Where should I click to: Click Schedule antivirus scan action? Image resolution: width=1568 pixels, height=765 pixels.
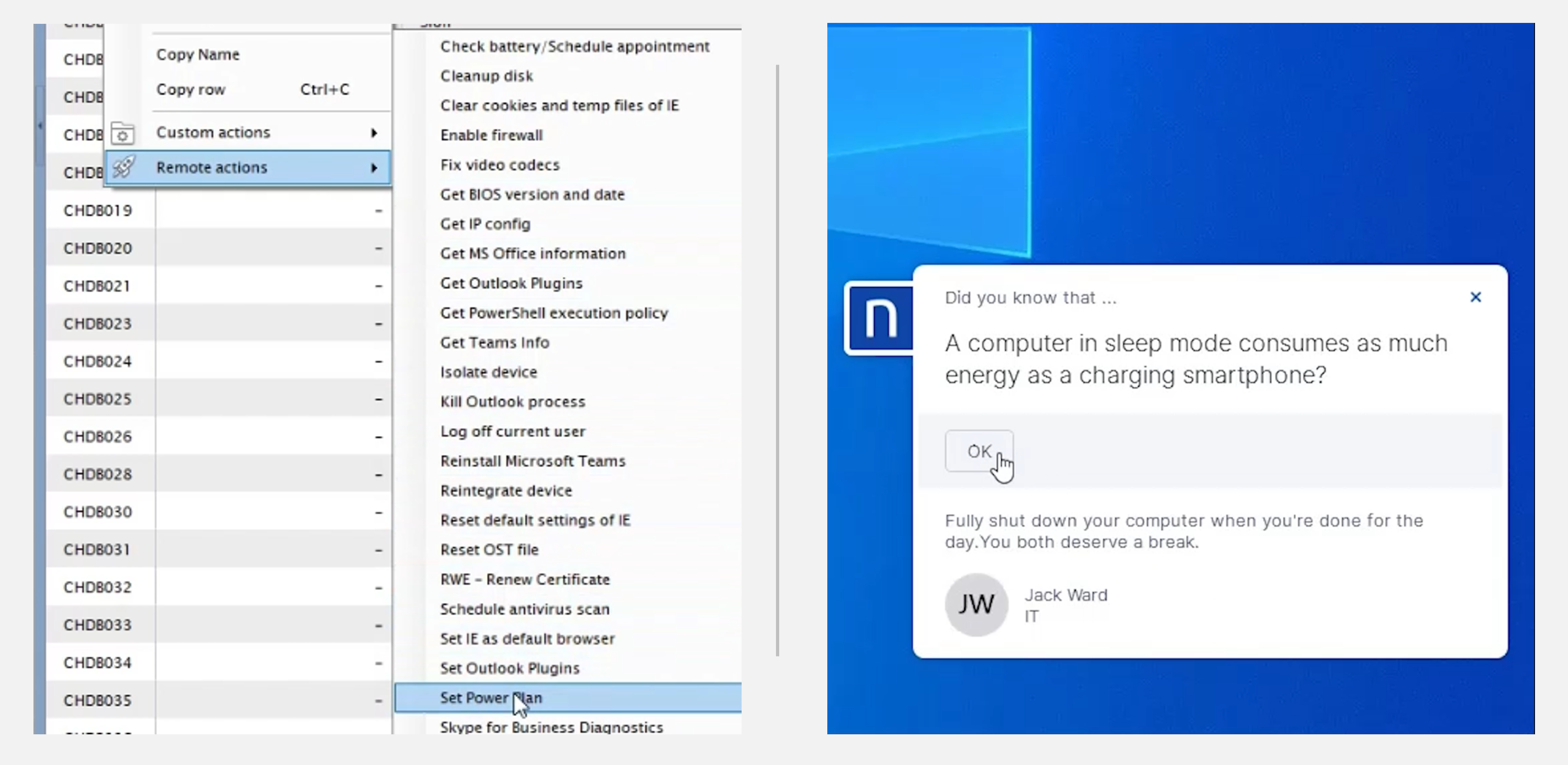[x=524, y=609]
